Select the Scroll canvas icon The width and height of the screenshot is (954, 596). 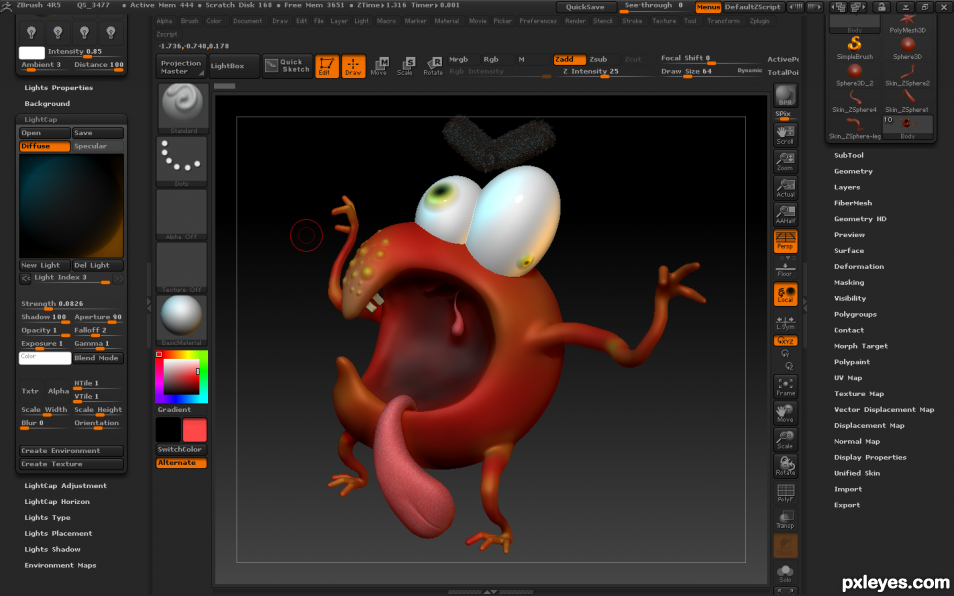click(x=785, y=135)
